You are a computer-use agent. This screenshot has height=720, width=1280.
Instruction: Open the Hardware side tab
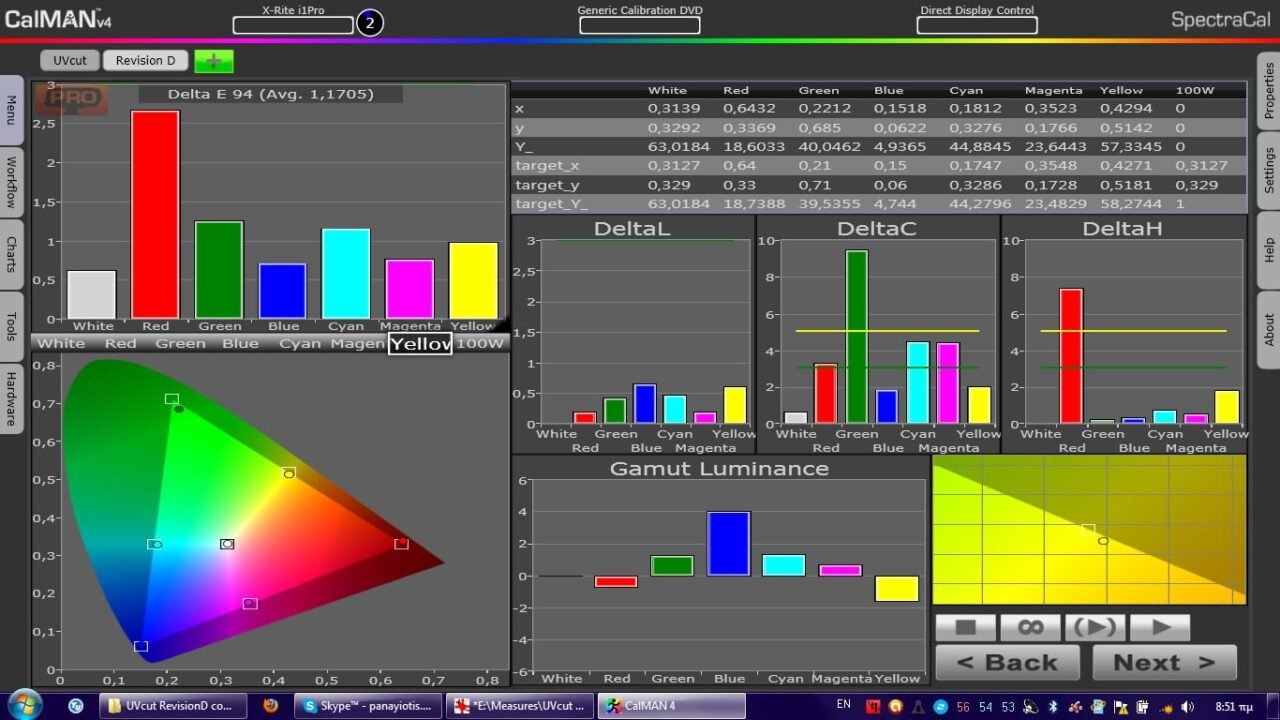pyautogui.click(x=11, y=398)
